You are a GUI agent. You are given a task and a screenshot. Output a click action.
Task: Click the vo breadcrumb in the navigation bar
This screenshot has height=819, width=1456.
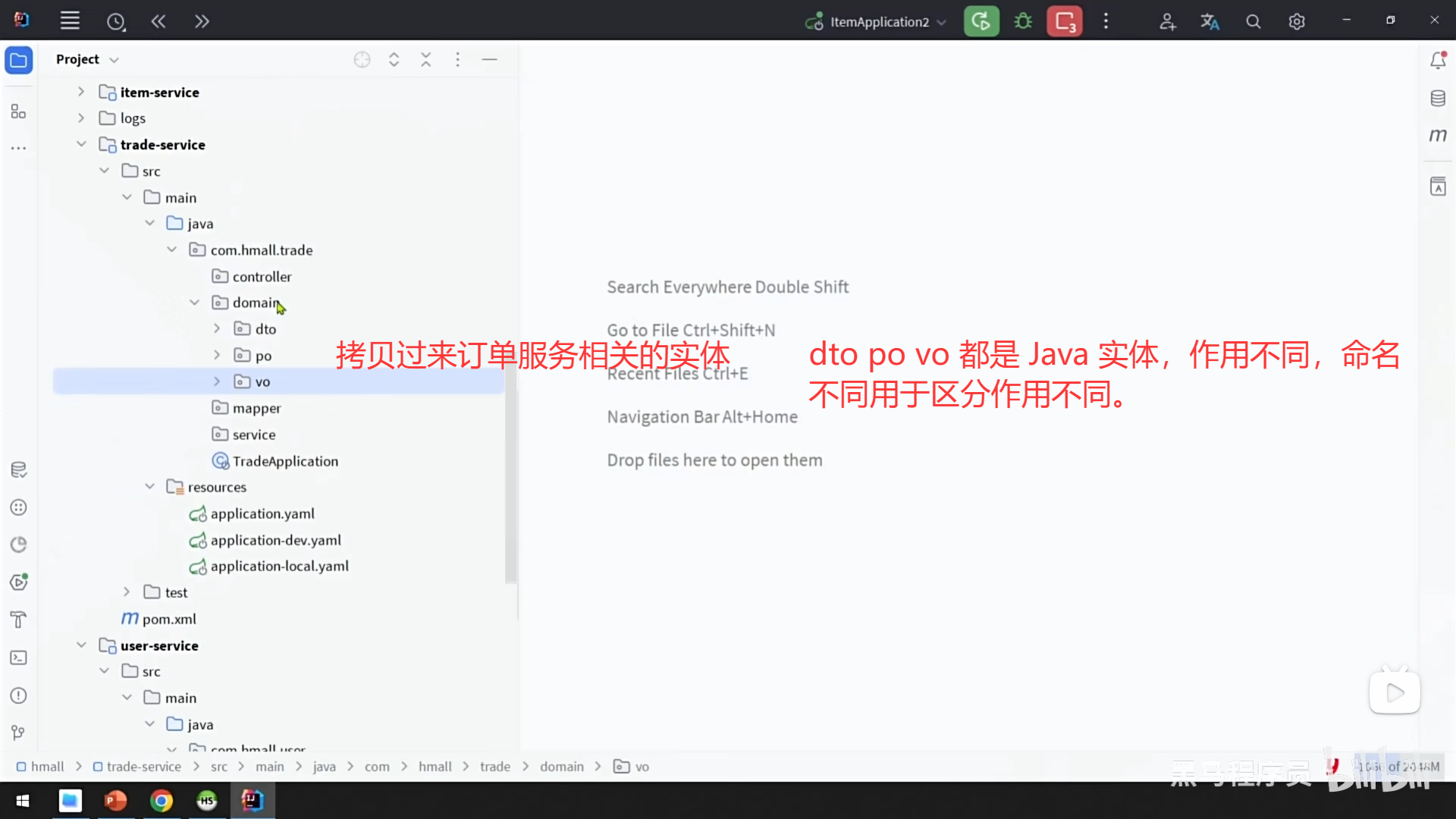click(641, 766)
